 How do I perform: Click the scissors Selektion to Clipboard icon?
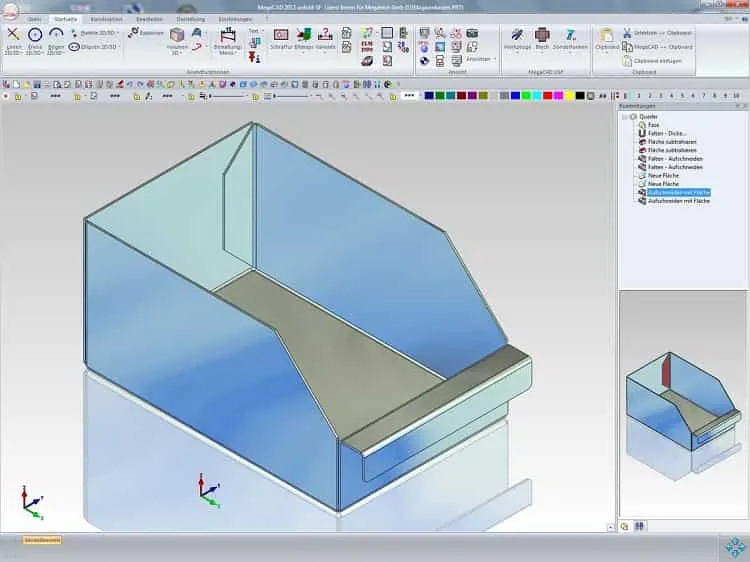click(x=627, y=33)
